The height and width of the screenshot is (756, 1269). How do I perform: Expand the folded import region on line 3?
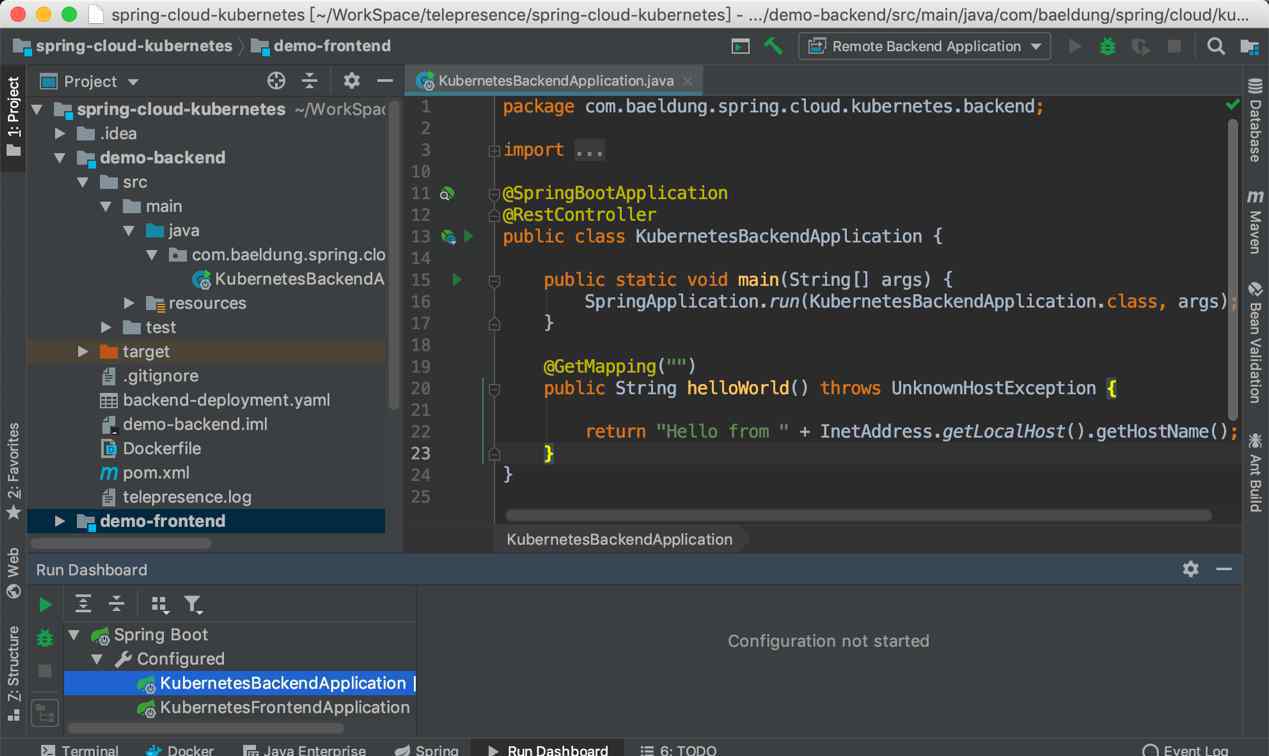[x=493, y=150]
